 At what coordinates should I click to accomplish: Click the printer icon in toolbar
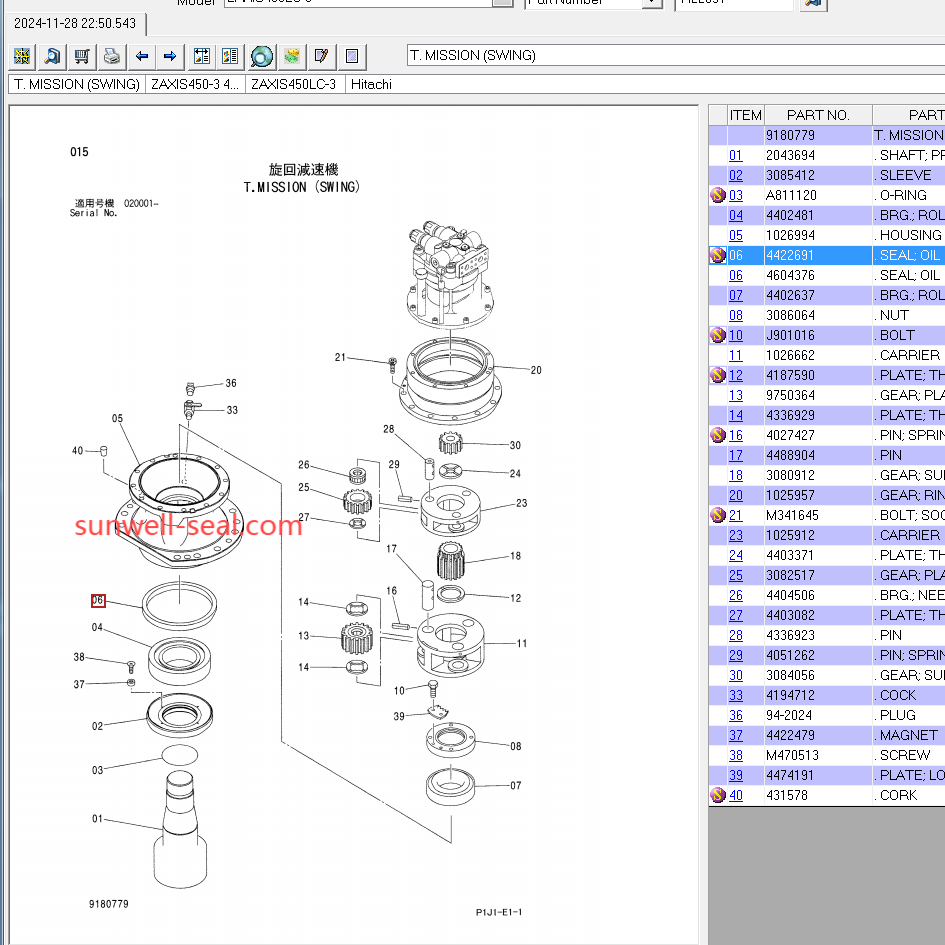click(x=112, y=56)
